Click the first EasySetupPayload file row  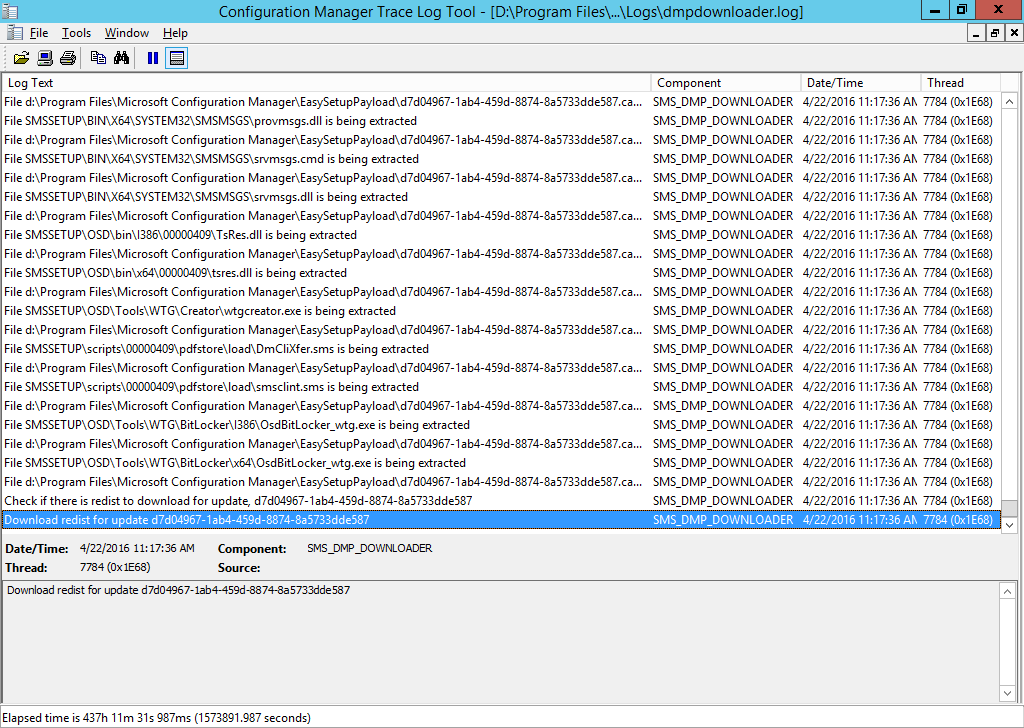(x=502, y=102)
